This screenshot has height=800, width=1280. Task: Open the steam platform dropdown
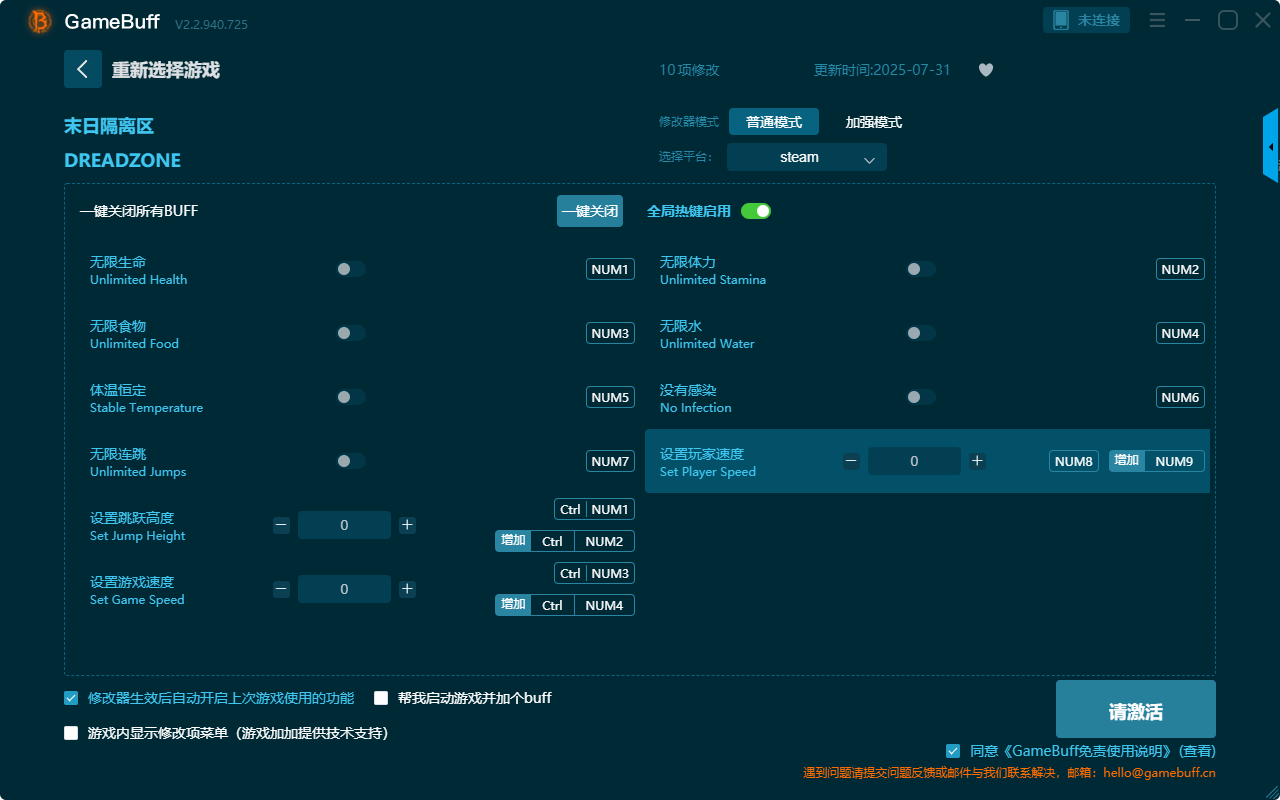click(x=806, y=157)
